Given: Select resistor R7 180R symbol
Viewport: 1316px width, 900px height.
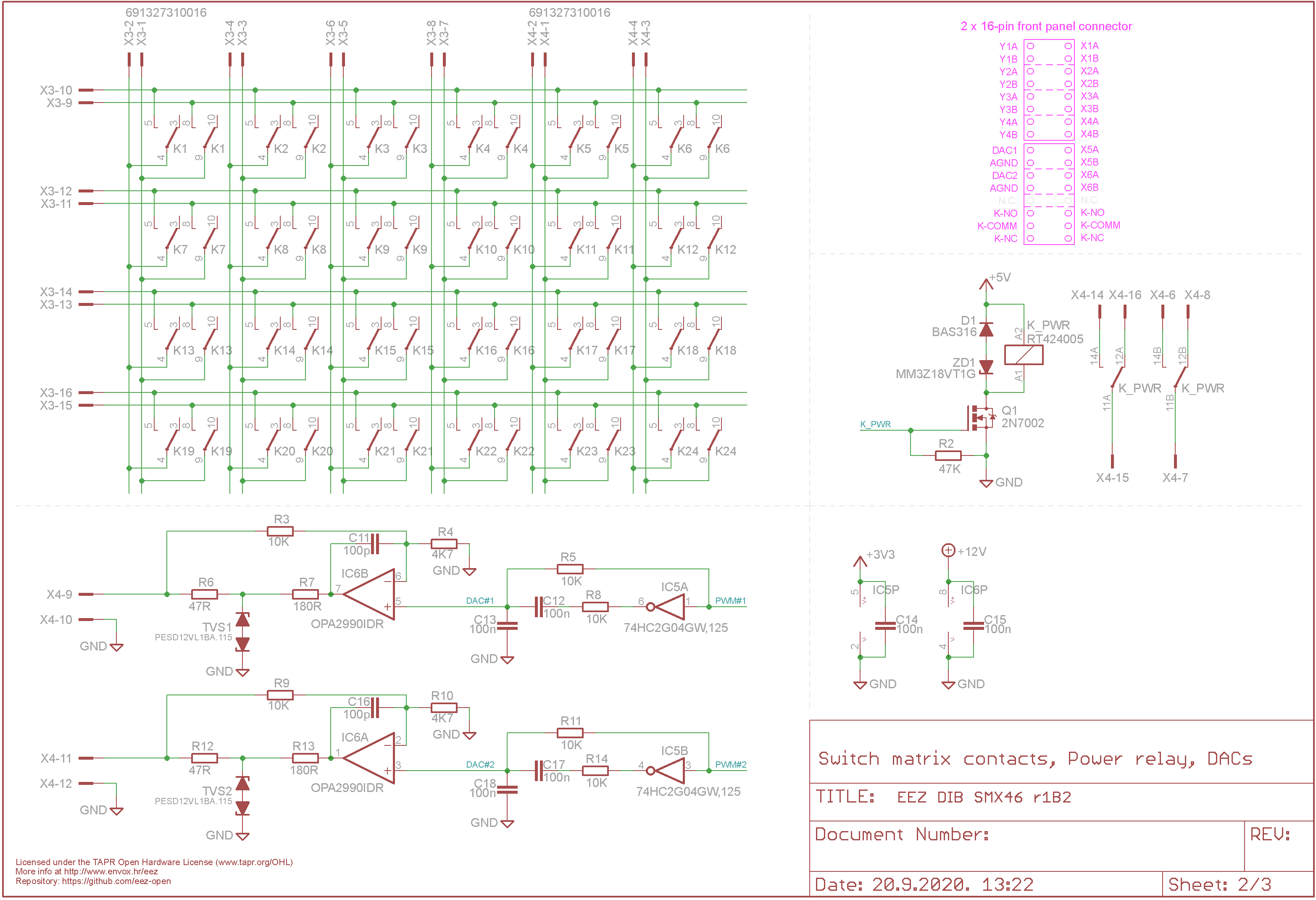Looking at the screenshot, I should click(305, 594).
